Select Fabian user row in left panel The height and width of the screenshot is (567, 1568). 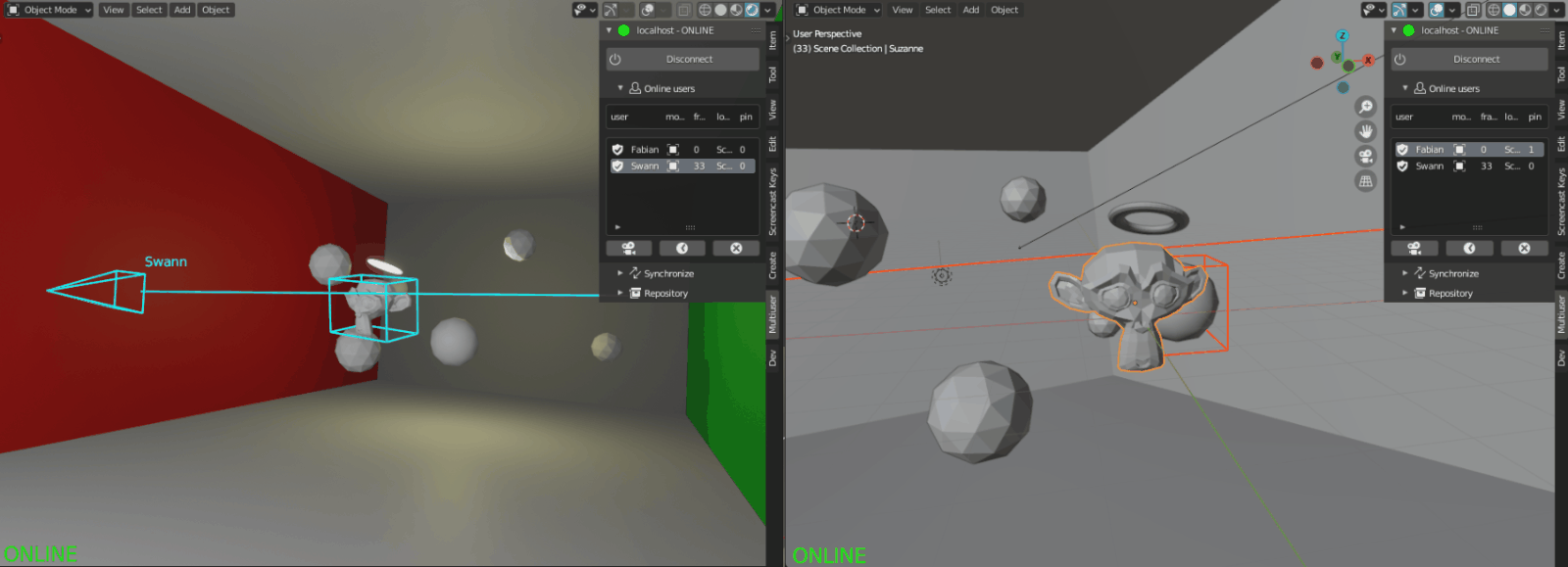tap(682, 150)
